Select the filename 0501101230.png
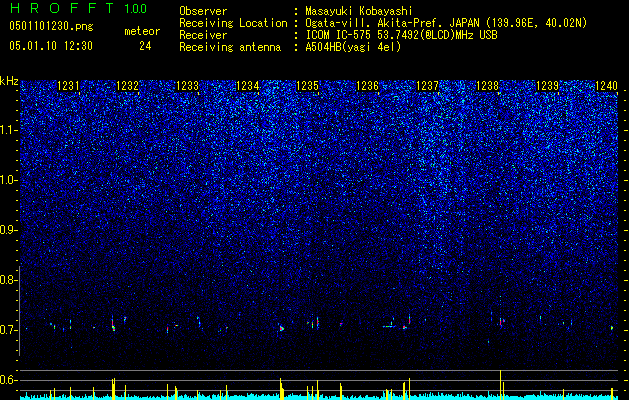The width and height of the screenshot is (629, 400). coord(51,27)
